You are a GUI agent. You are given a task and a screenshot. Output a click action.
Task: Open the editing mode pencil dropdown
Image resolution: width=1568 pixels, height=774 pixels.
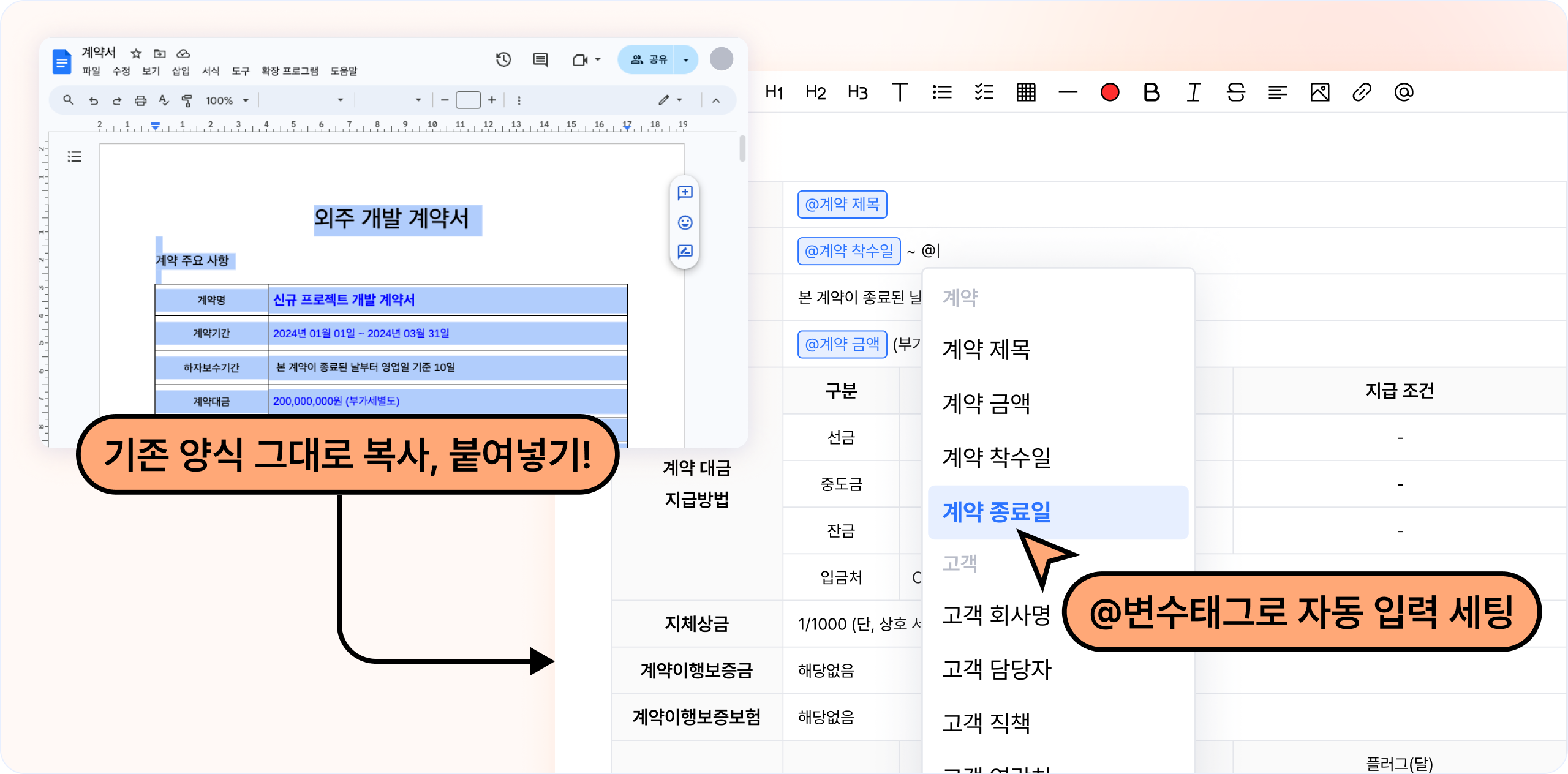[x=670, y=100]
